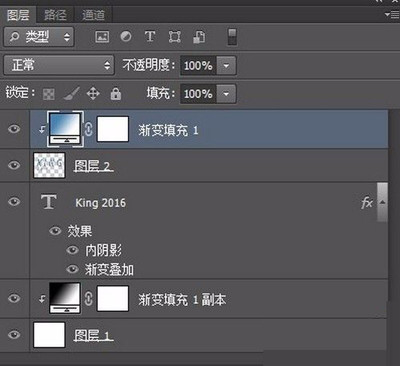This screenshot has height=366, width=400.
Task: Select layer name 渐变填充 1
Action: click(x=168, y=130)
